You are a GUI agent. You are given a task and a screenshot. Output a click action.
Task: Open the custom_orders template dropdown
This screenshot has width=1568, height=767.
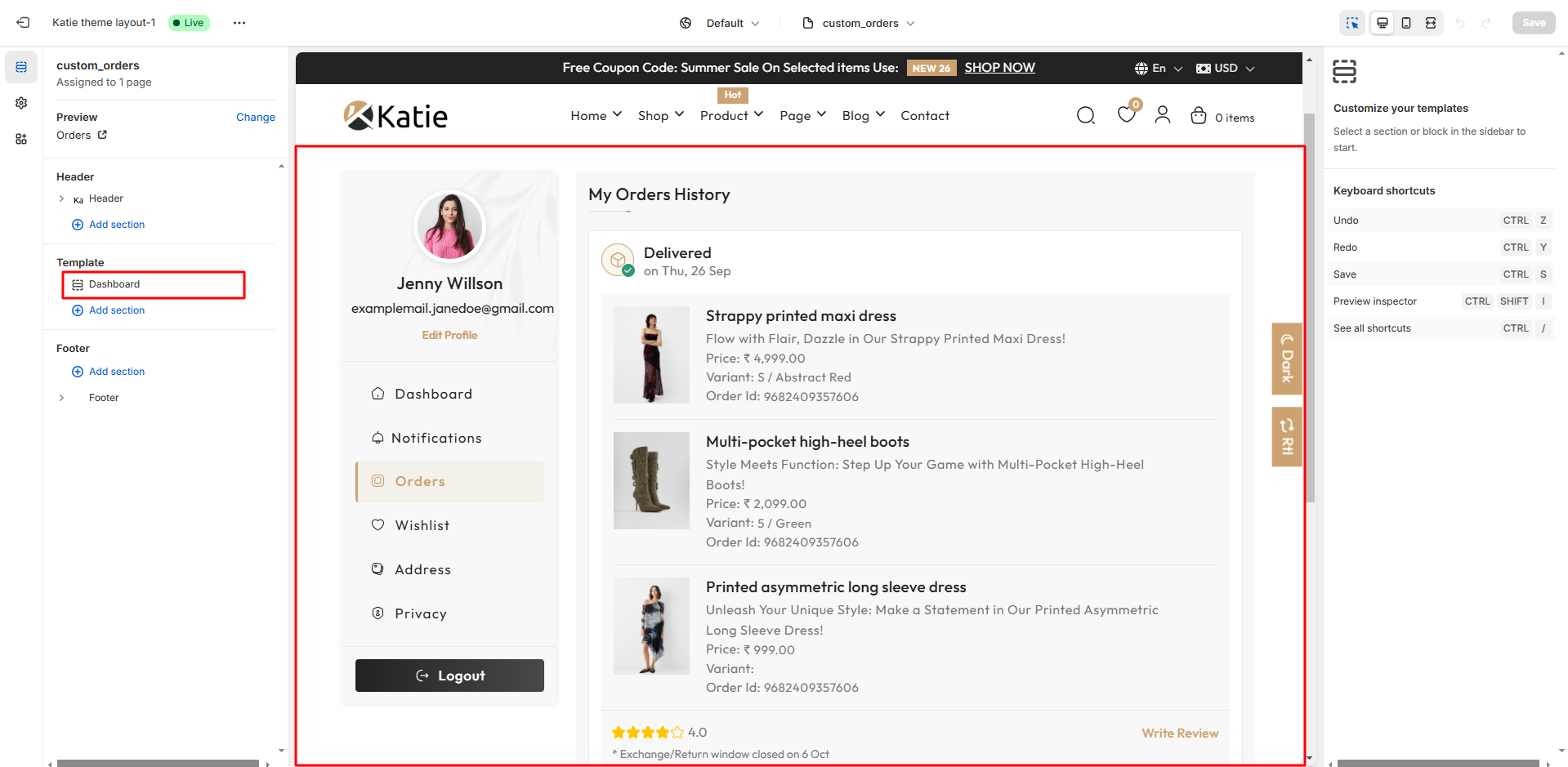(x=860, y=23)
